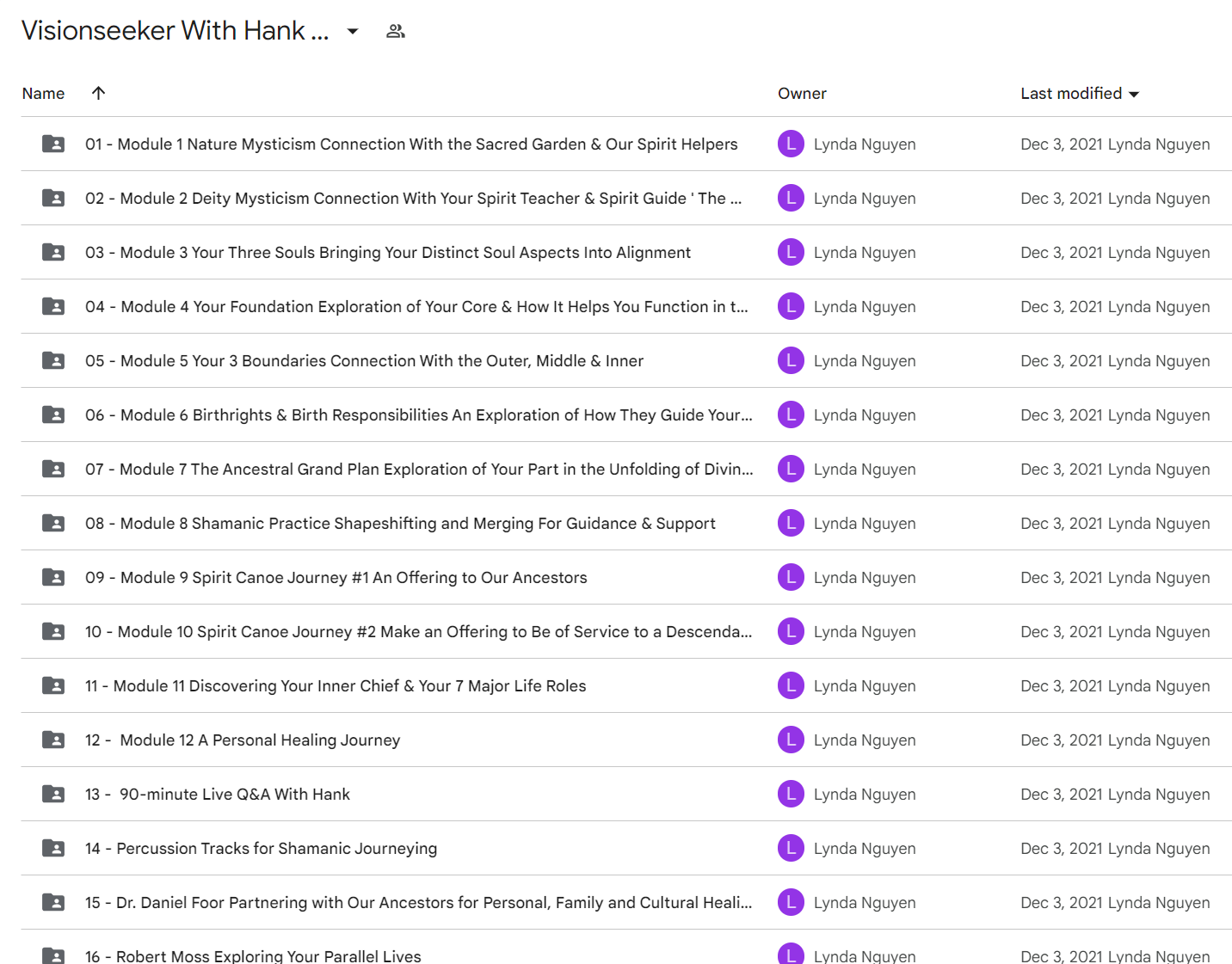Select 14 - Percussion Tracks for Shamanic Journeying
Screen dimensions: 1232x964
[x=261, y=848]
